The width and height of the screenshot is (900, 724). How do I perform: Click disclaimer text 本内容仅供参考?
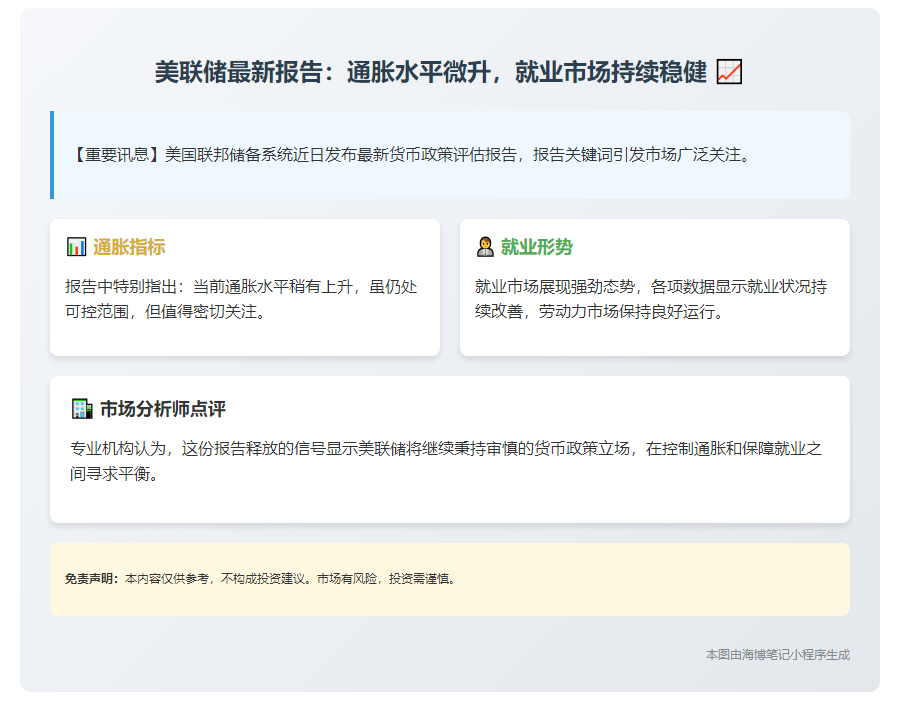(292, 579)
